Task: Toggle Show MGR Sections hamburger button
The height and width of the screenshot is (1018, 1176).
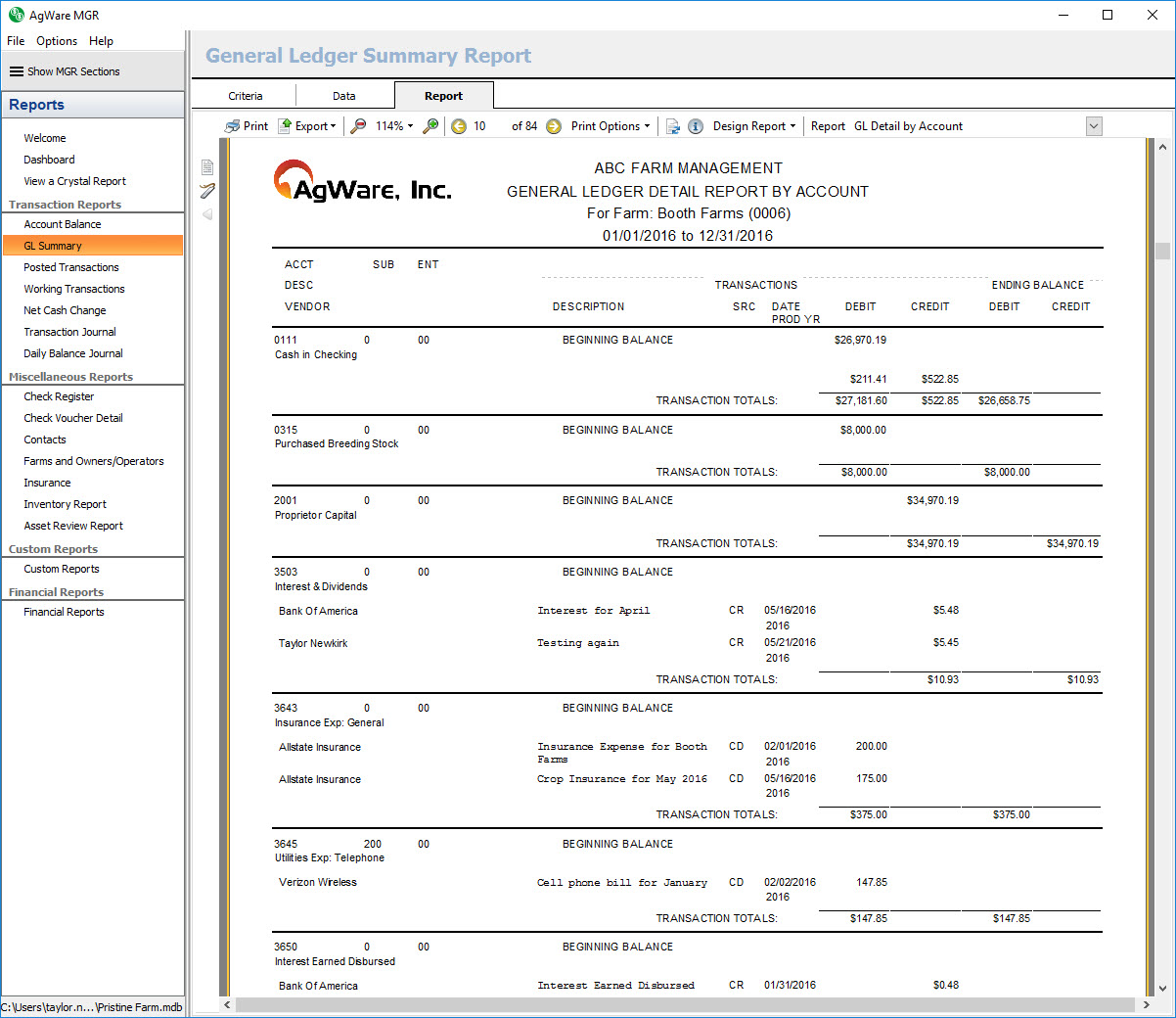Action: 17,71
